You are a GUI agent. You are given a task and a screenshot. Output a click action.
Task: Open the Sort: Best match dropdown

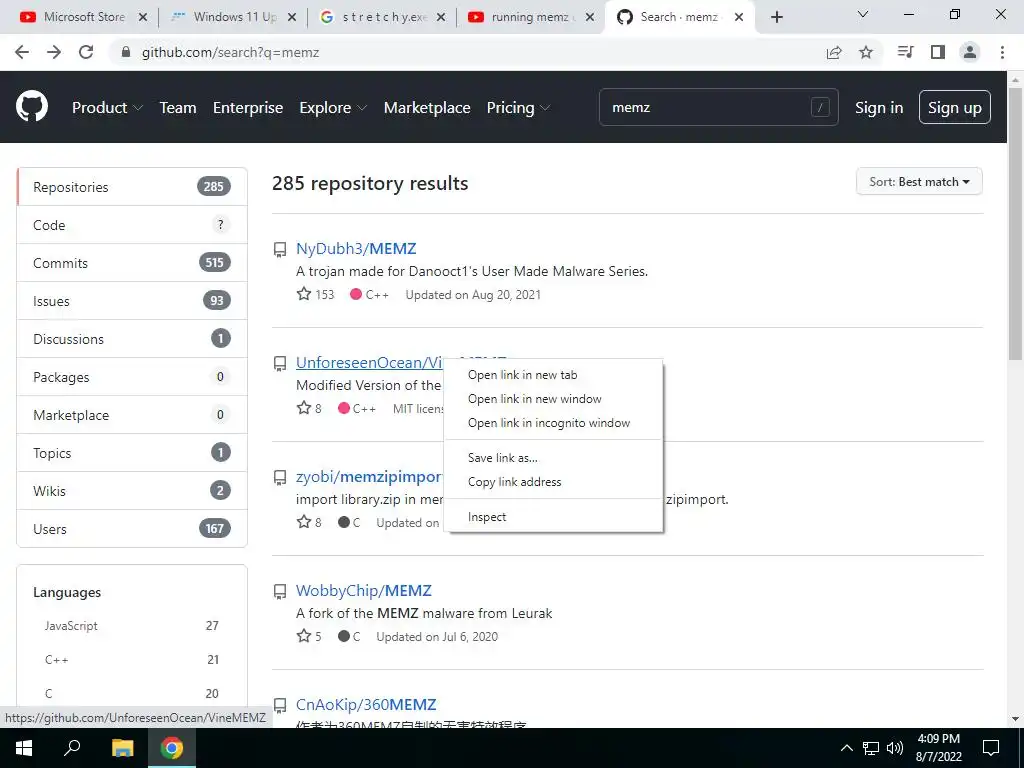pyautogui.click(x=919, y=182)
